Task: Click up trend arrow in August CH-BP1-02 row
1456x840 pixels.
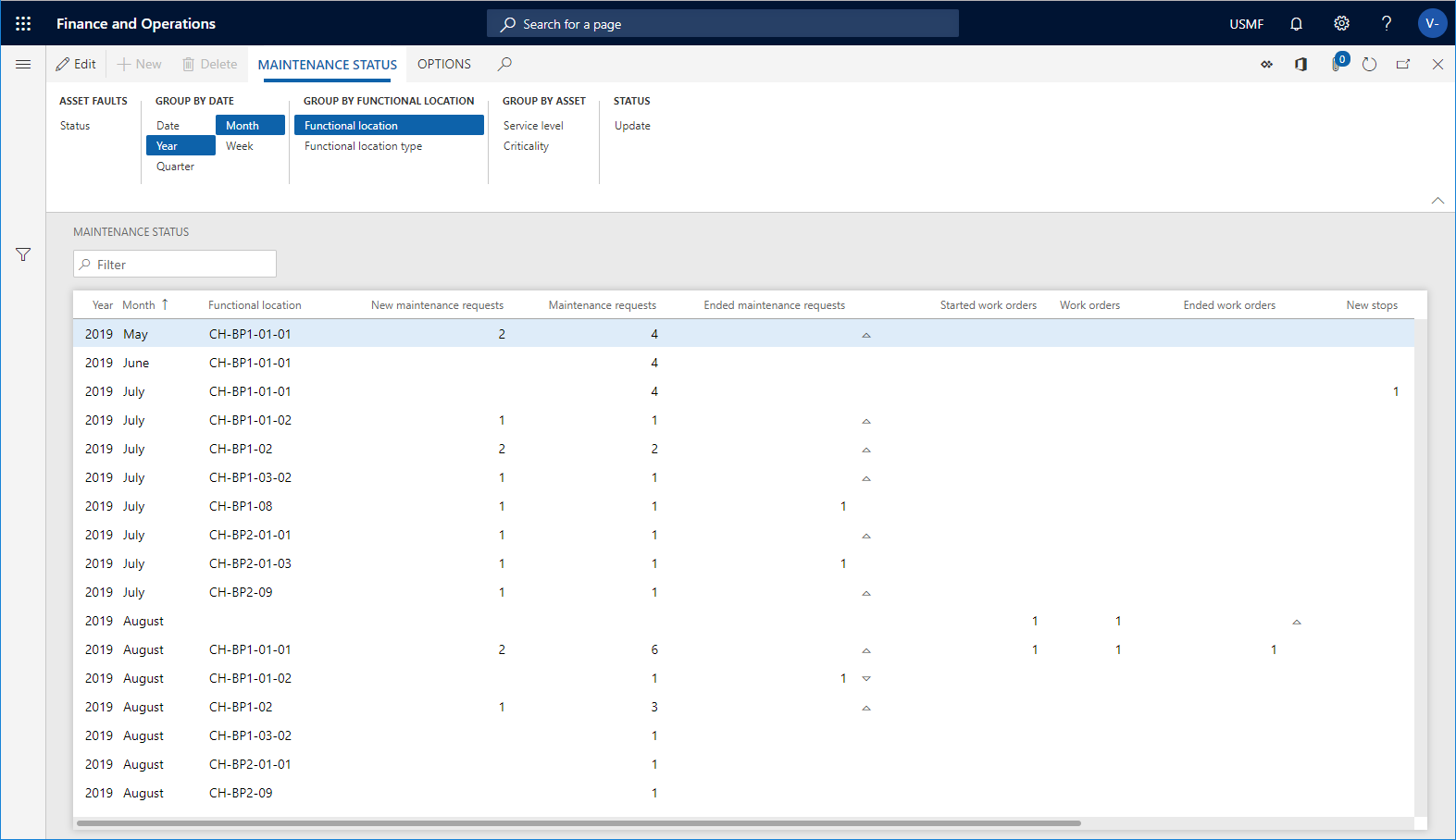Action: coord(866,708)
